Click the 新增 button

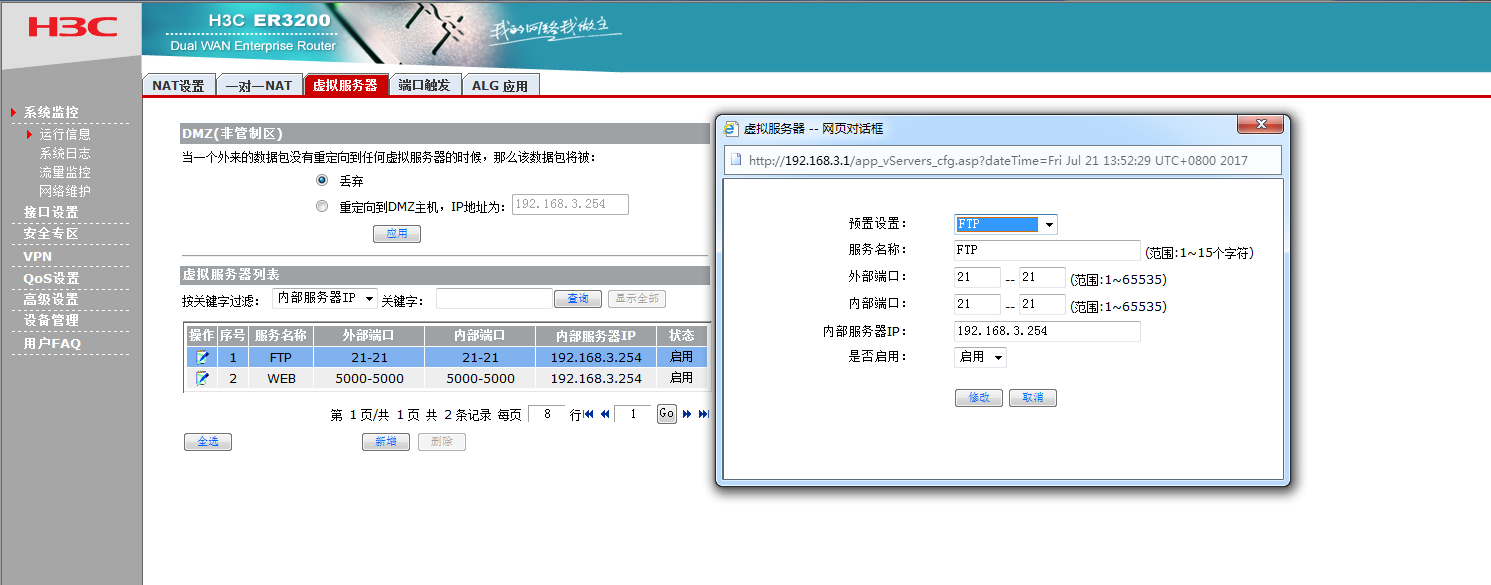(386, 442)
